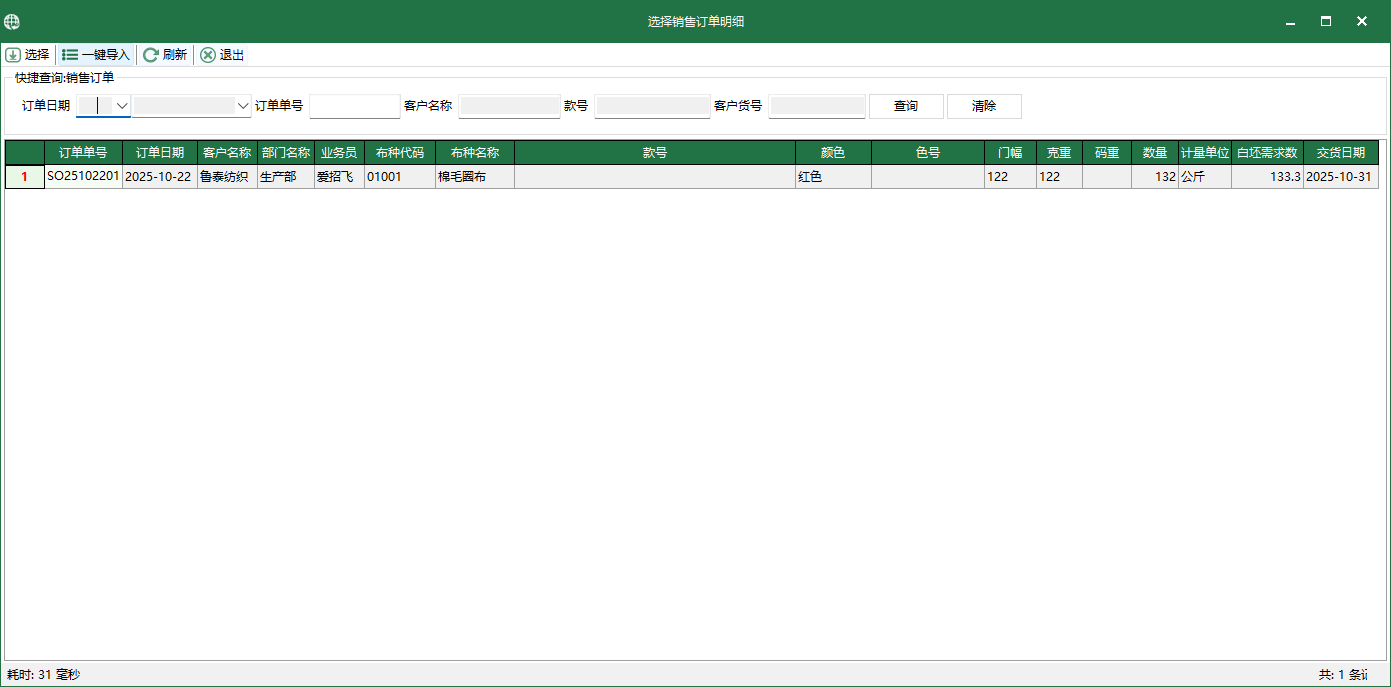1391x687 pixels.
Task: Select row 1 via its row number
Action: (x=25, y=177)
